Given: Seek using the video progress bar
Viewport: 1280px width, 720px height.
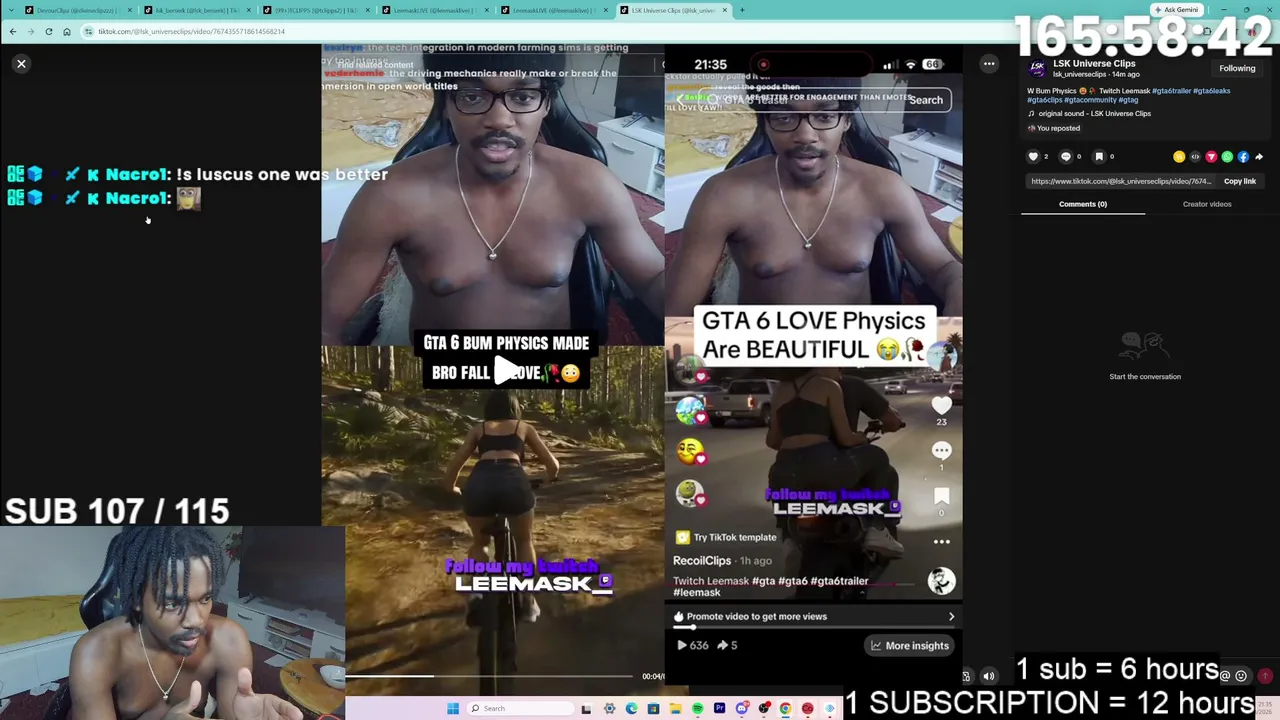Looking at the screenshot, I should coord(490,677).
